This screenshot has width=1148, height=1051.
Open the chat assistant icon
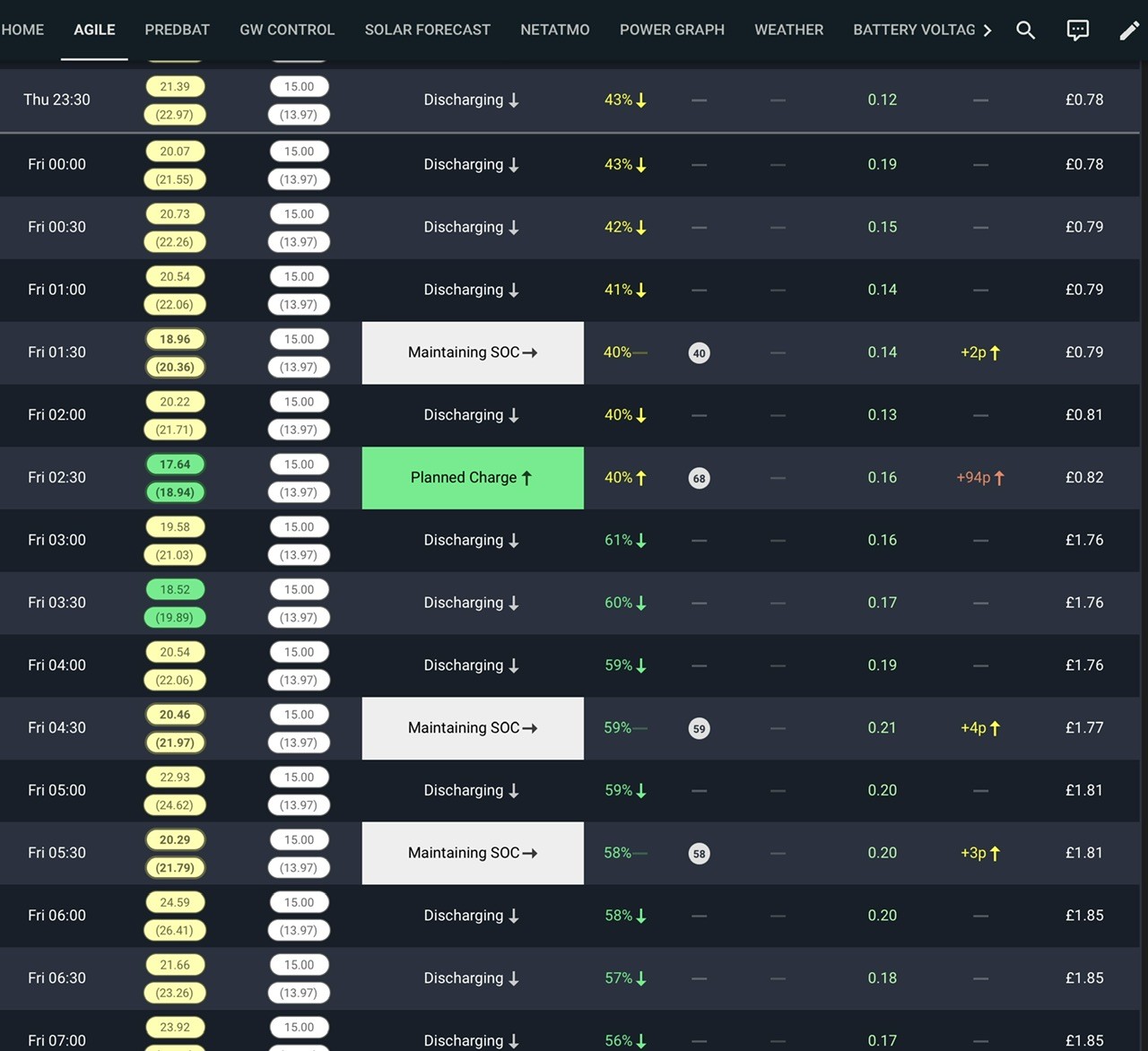(1077, 30)
